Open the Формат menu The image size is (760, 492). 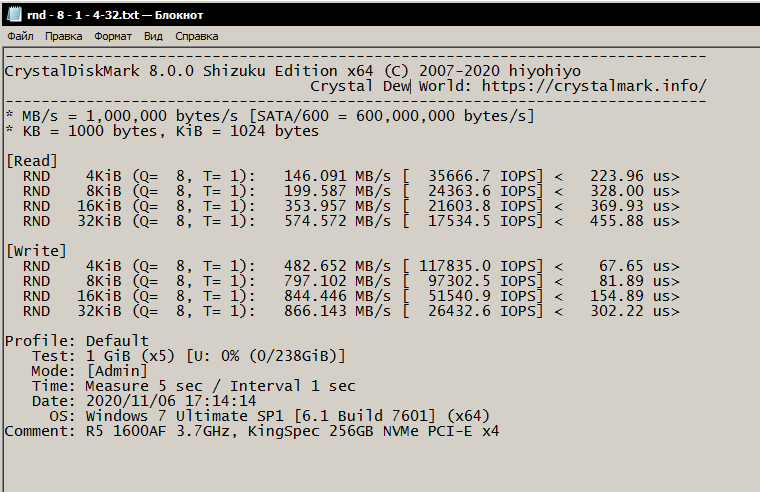tap(113, 36)
